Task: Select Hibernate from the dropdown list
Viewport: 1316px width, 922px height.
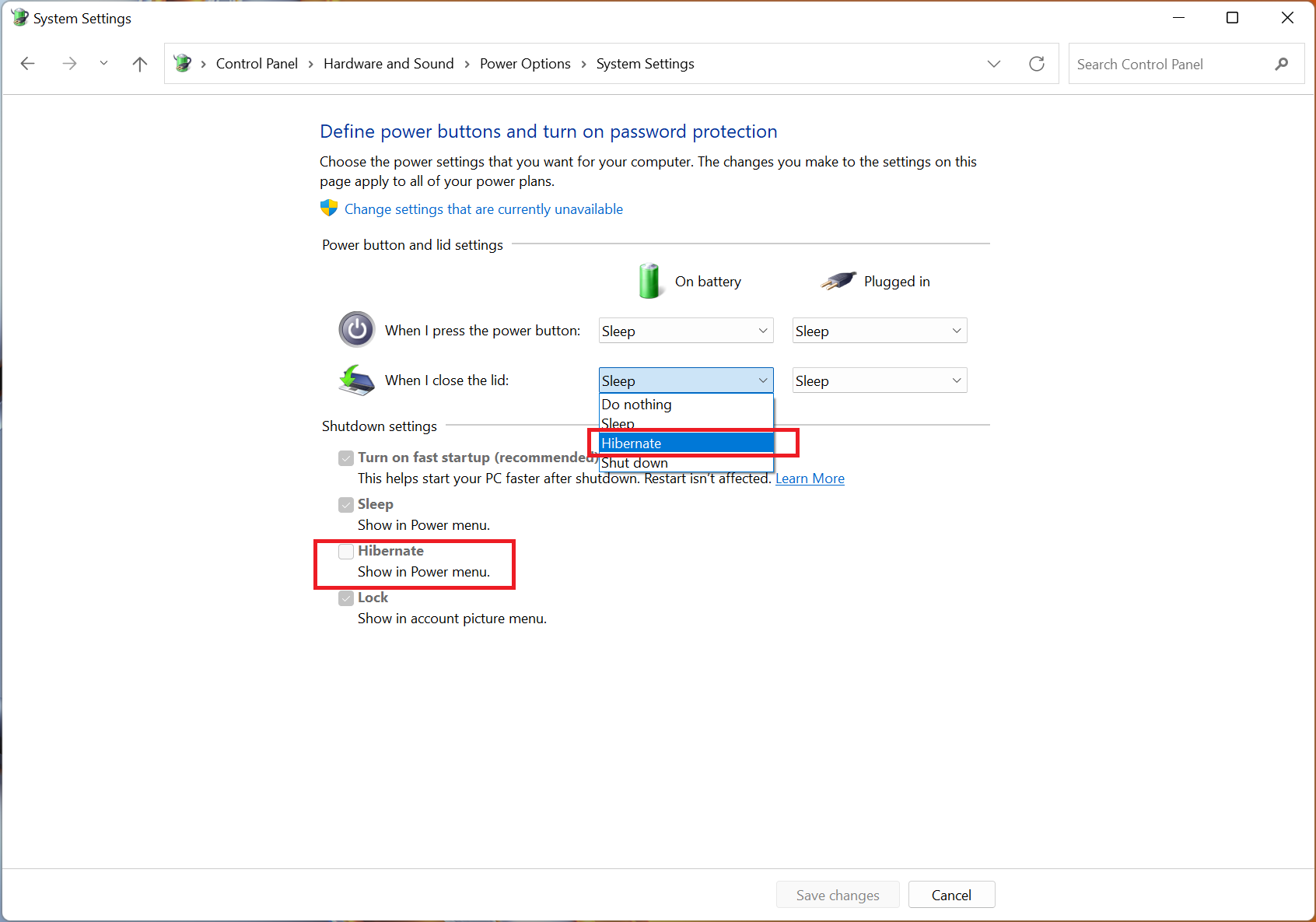Action: coord(686,443)
